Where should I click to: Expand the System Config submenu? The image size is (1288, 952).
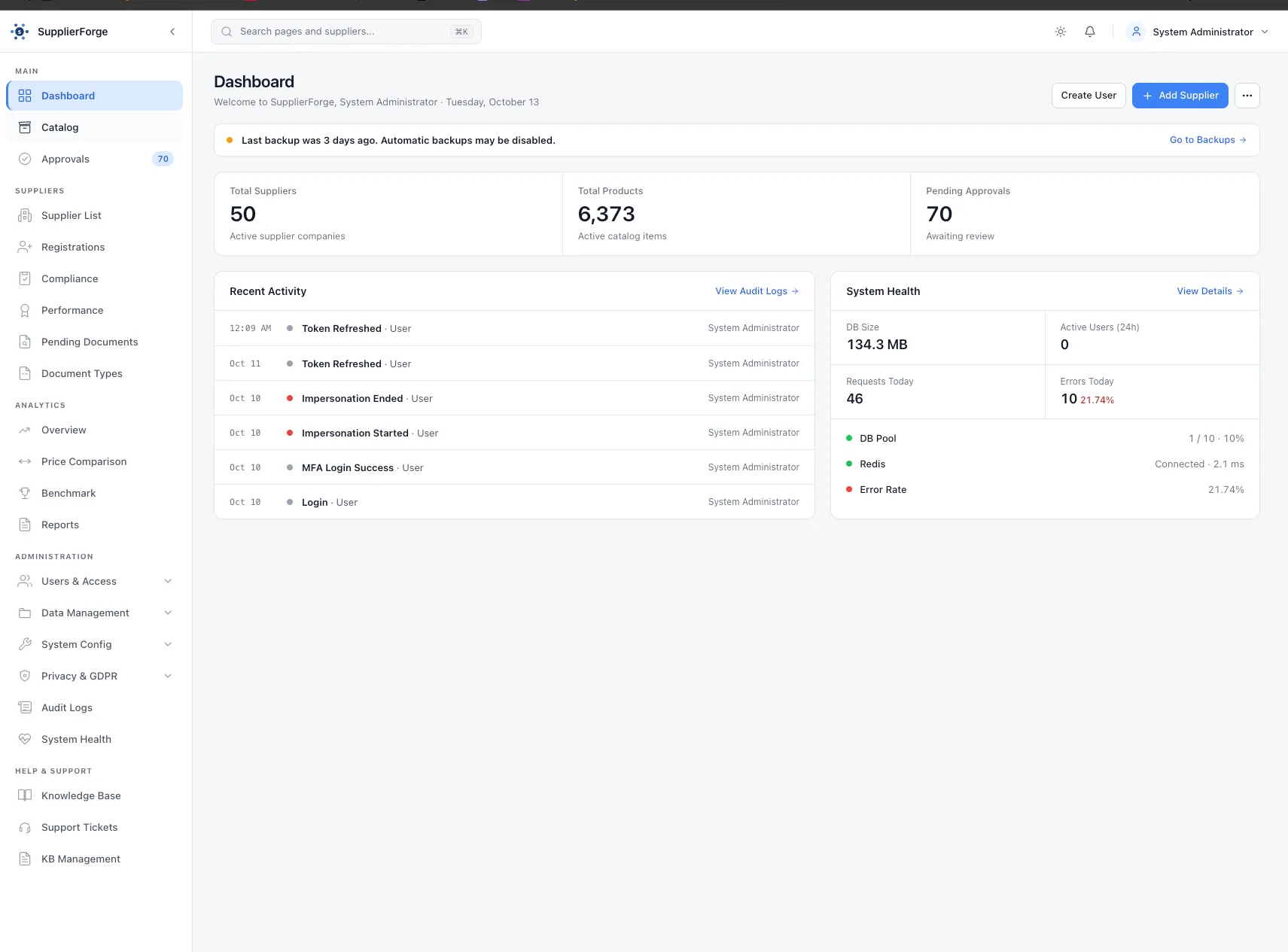point(168,644)
